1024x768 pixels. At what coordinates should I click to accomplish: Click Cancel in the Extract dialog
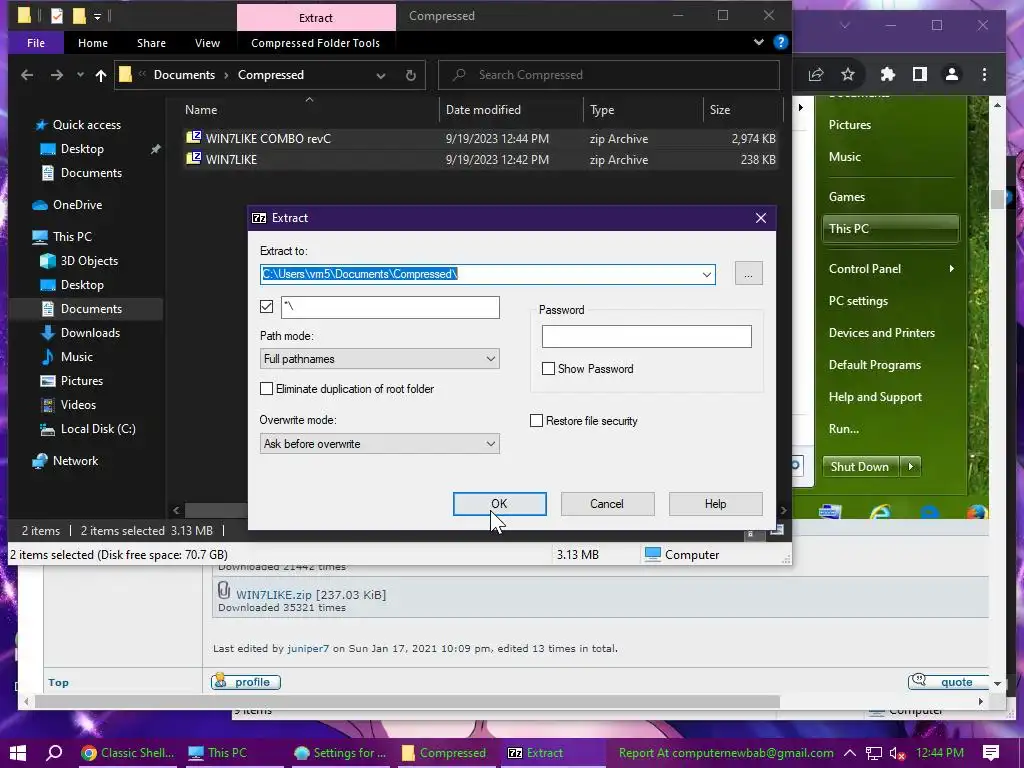(607, 504)
